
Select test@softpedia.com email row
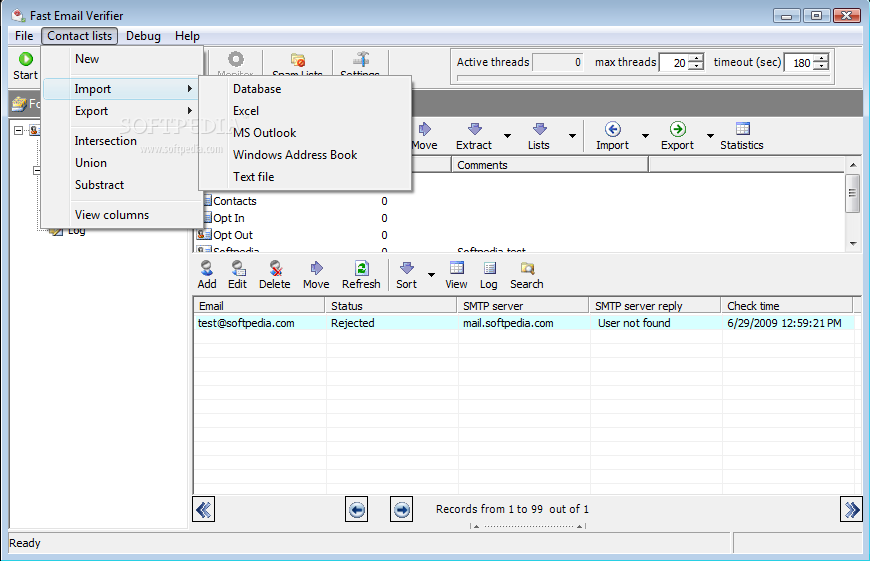point(524,323)
